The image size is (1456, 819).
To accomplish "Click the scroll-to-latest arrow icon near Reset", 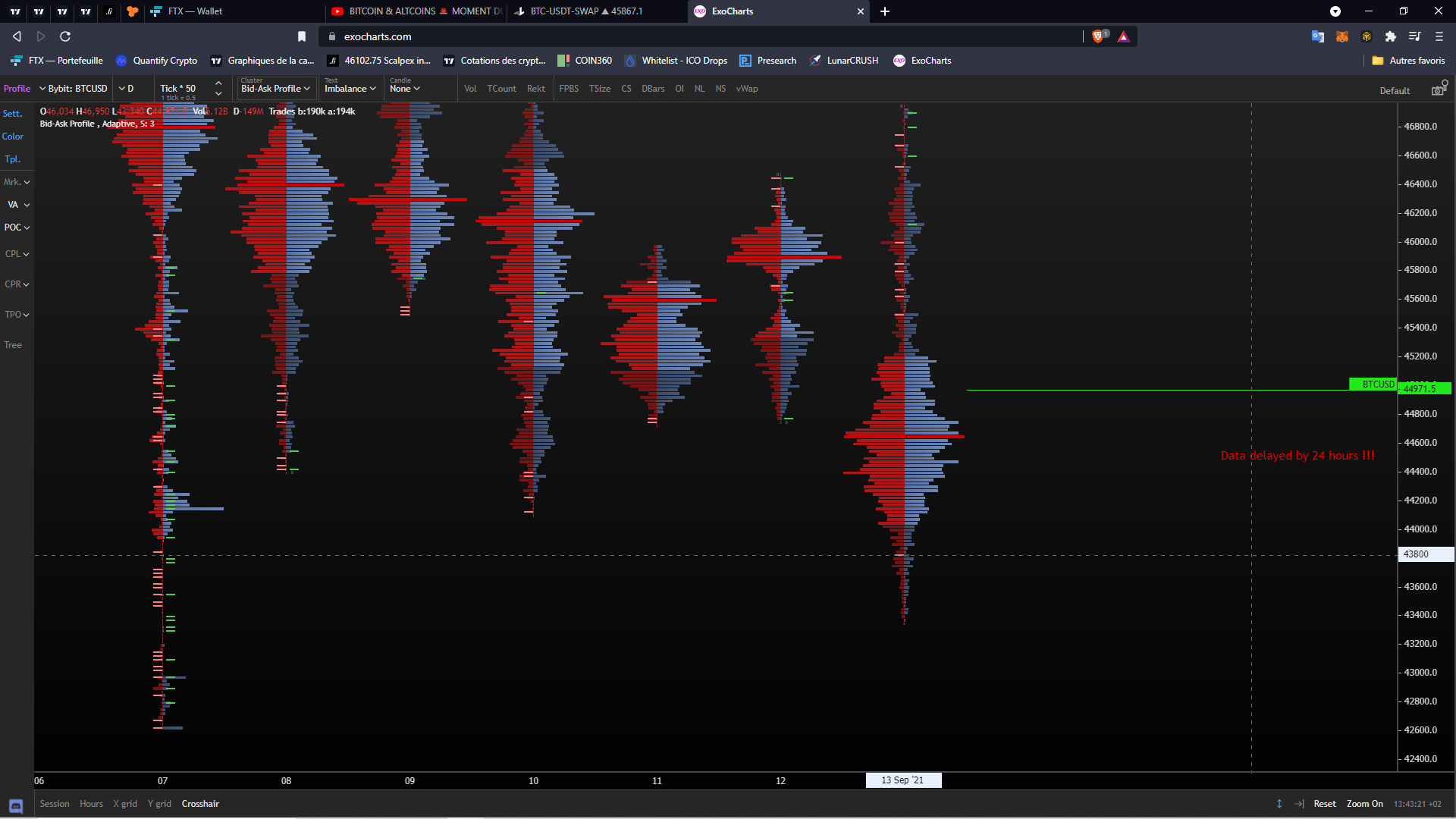I will [x=1299, y=804].
